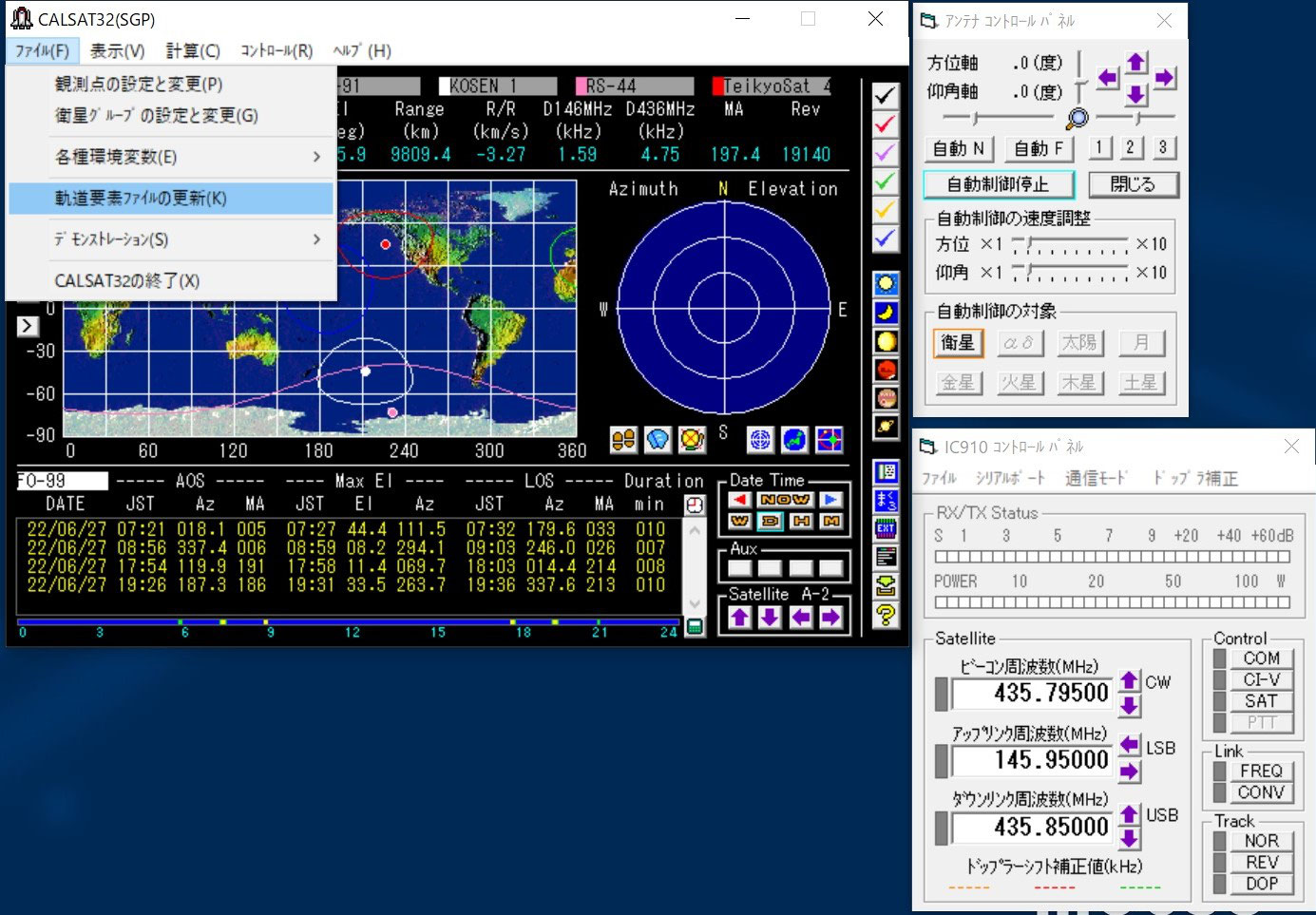Toggle the SAT control button
This screenshot has width=1316, height=915.
[x=1260, y=701]
